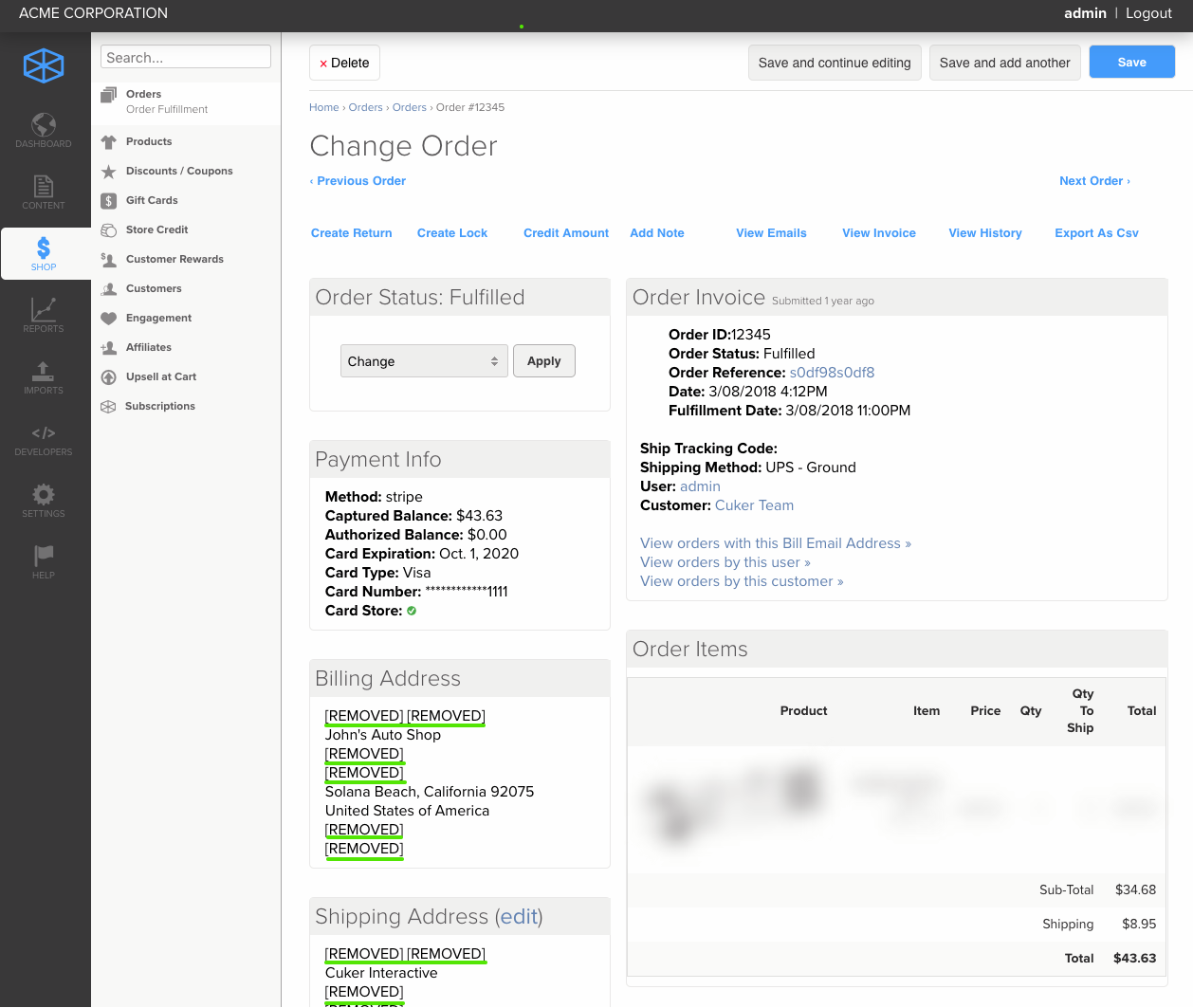Open the Customer Rewards menu item
Screen dimensions: 1193x1008
[174, 259]
